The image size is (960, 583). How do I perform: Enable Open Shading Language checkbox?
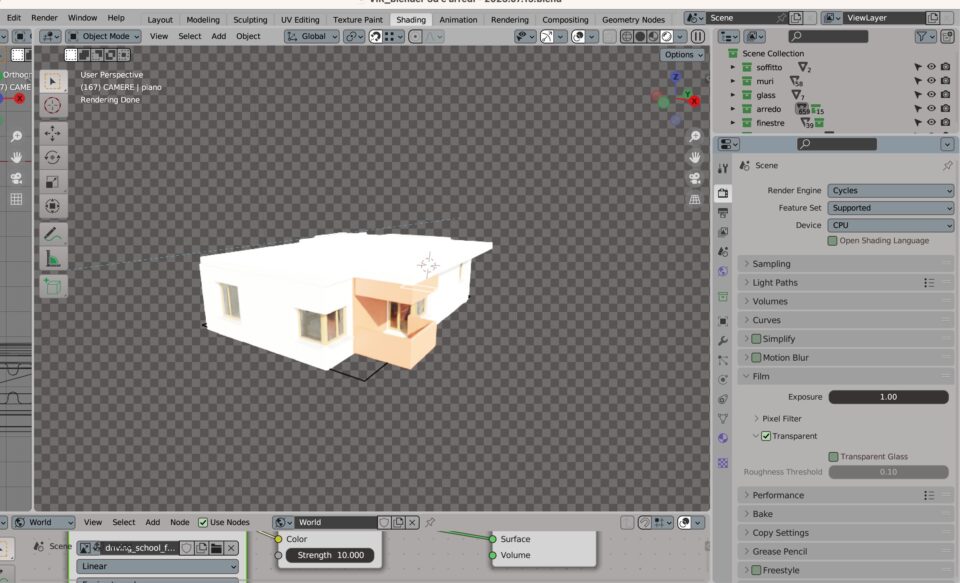tap(832, 241)
